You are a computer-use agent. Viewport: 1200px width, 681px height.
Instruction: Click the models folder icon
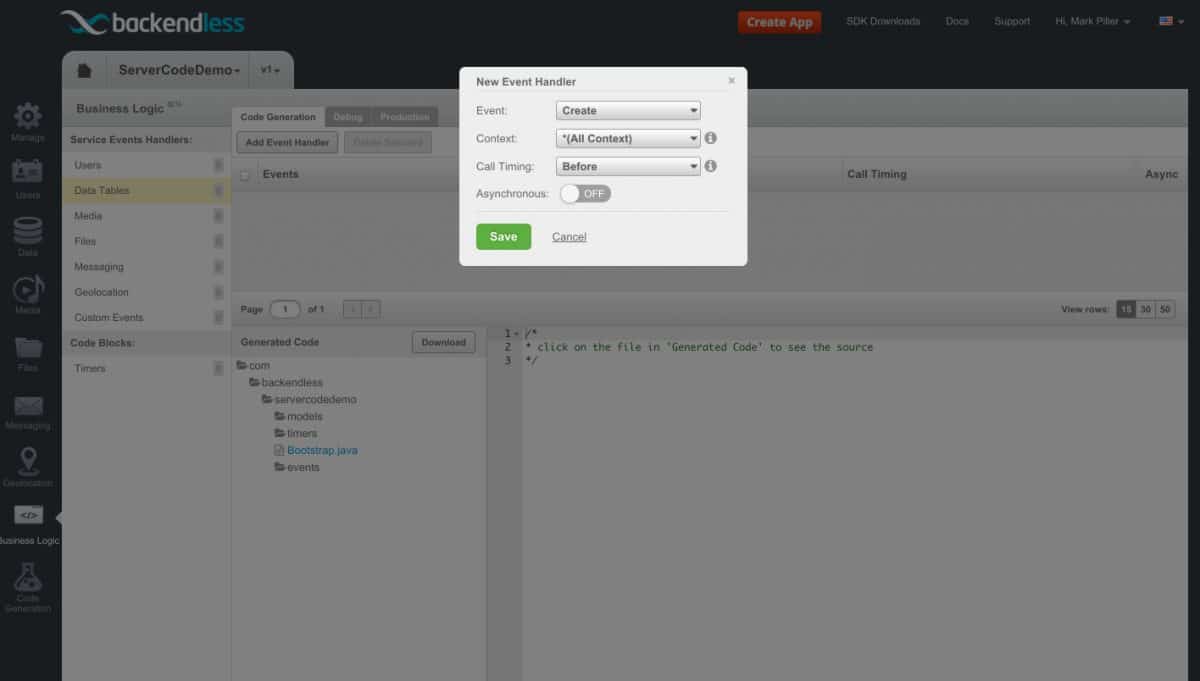(x=279, y=417)
